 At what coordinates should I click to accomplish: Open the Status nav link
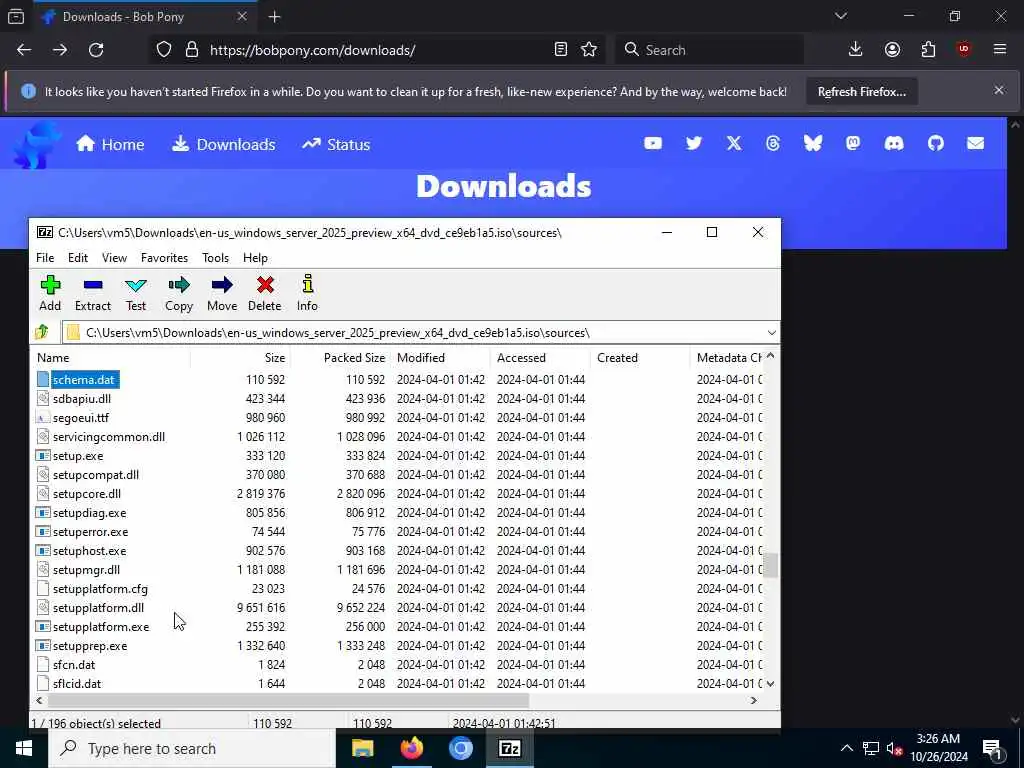coord(336,144)
